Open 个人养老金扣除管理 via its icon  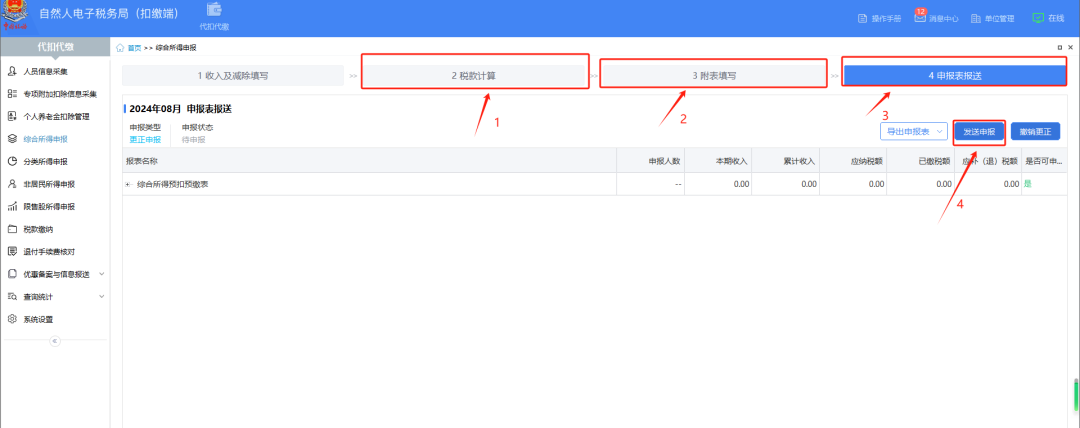pos(12,116)
